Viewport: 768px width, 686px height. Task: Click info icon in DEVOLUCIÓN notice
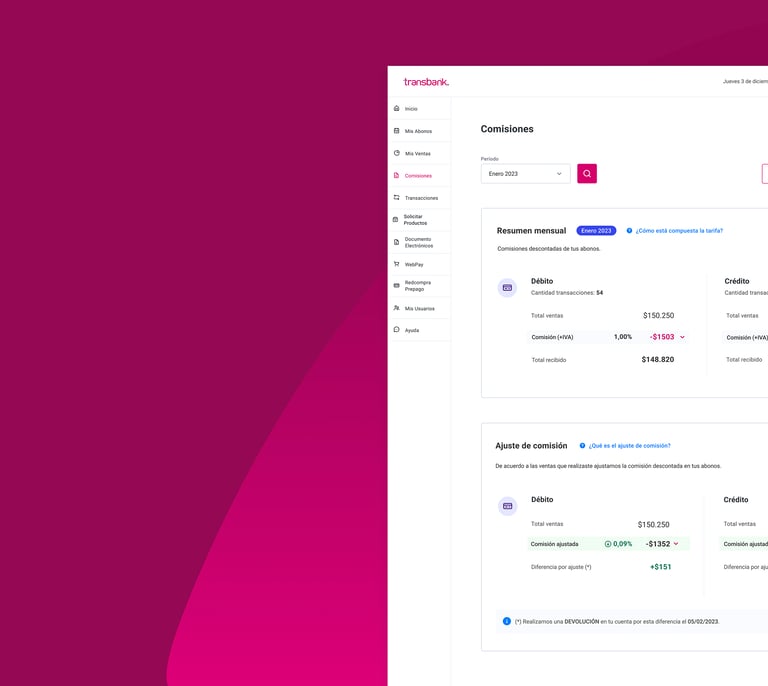coord(507,621)
